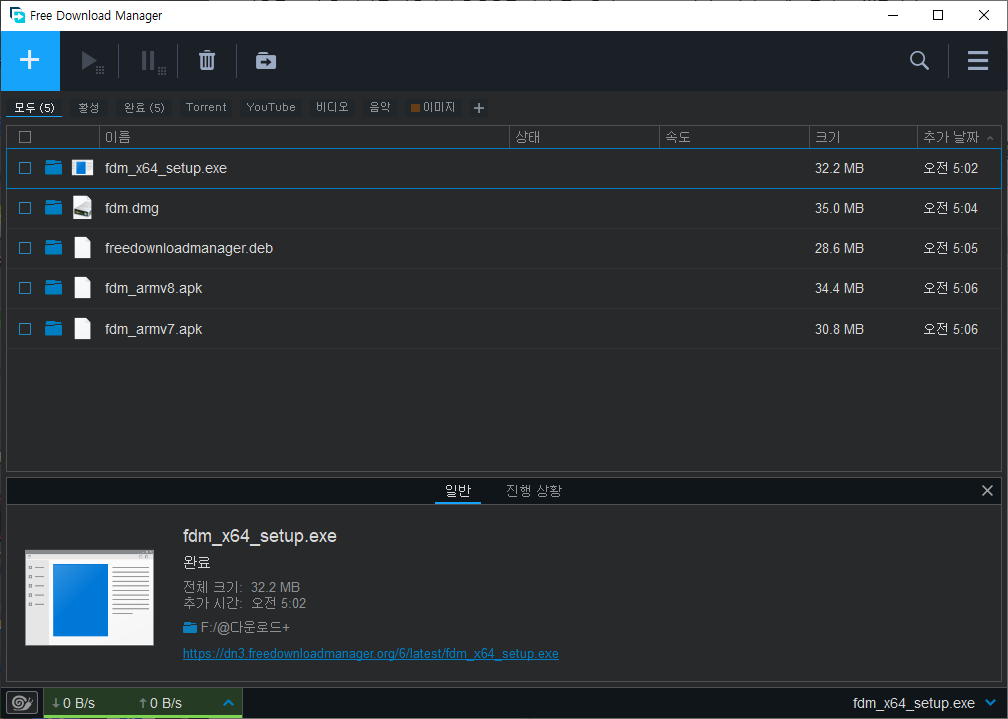Open folder icon for freedownloadmanager.deb row
The height and width of the screenshot is (719, 1008).
[x=54, y=248]
